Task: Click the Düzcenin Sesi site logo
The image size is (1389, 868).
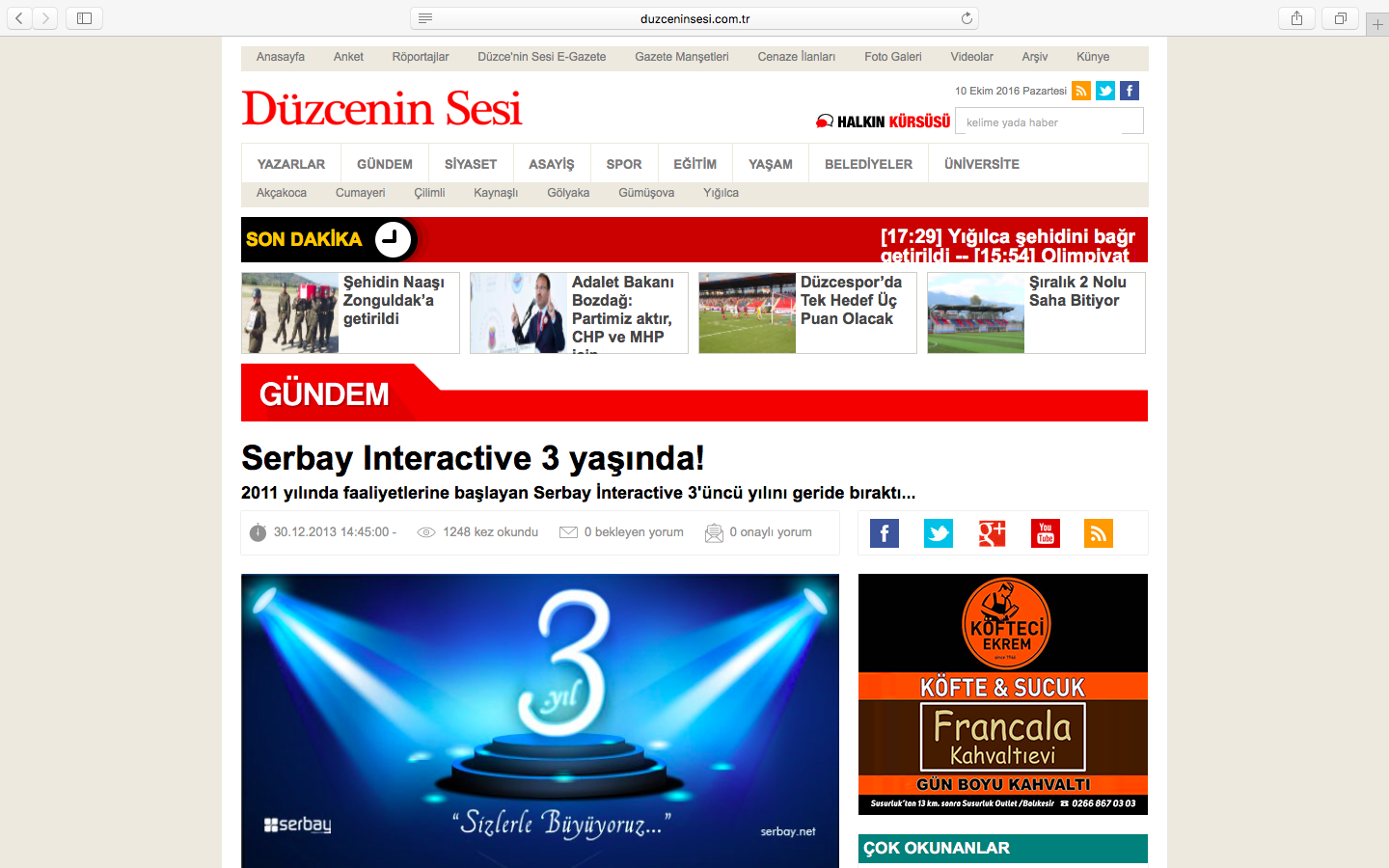Action: [x=382, y=109]
